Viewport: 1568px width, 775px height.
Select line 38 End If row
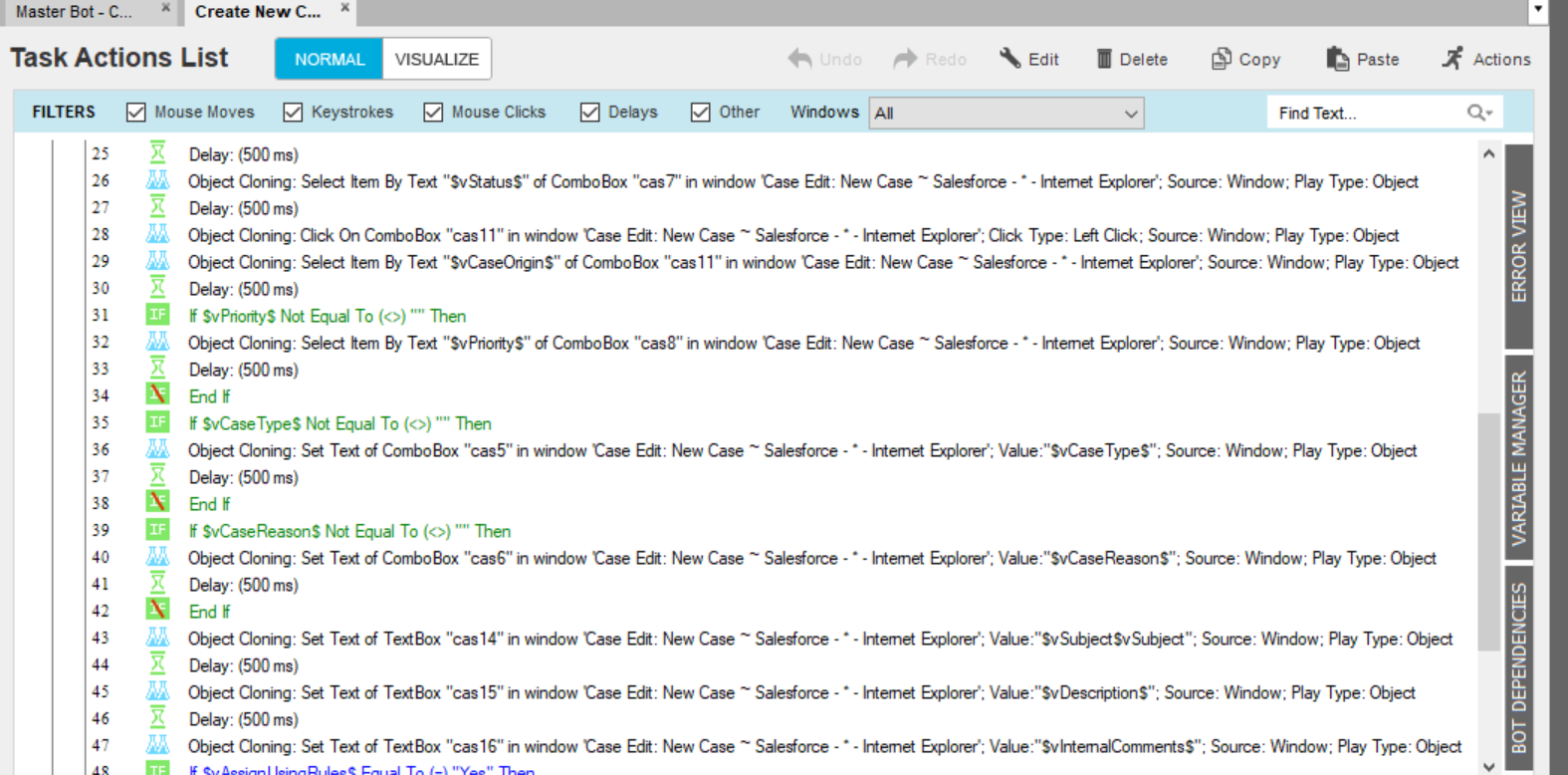pos(209,504)
